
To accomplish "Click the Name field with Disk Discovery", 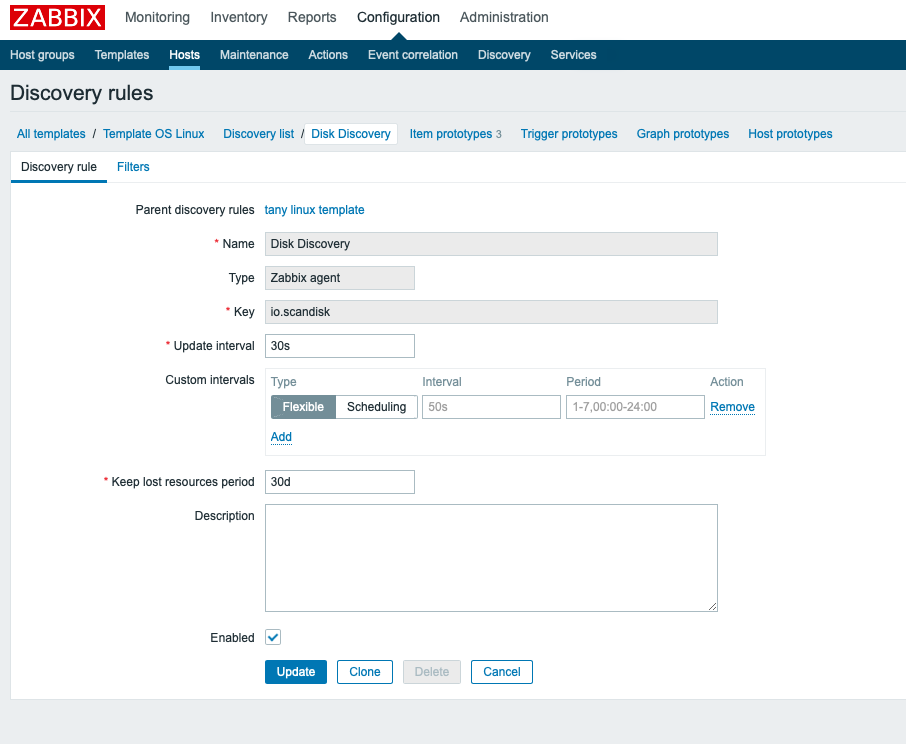I will (491, 244).
